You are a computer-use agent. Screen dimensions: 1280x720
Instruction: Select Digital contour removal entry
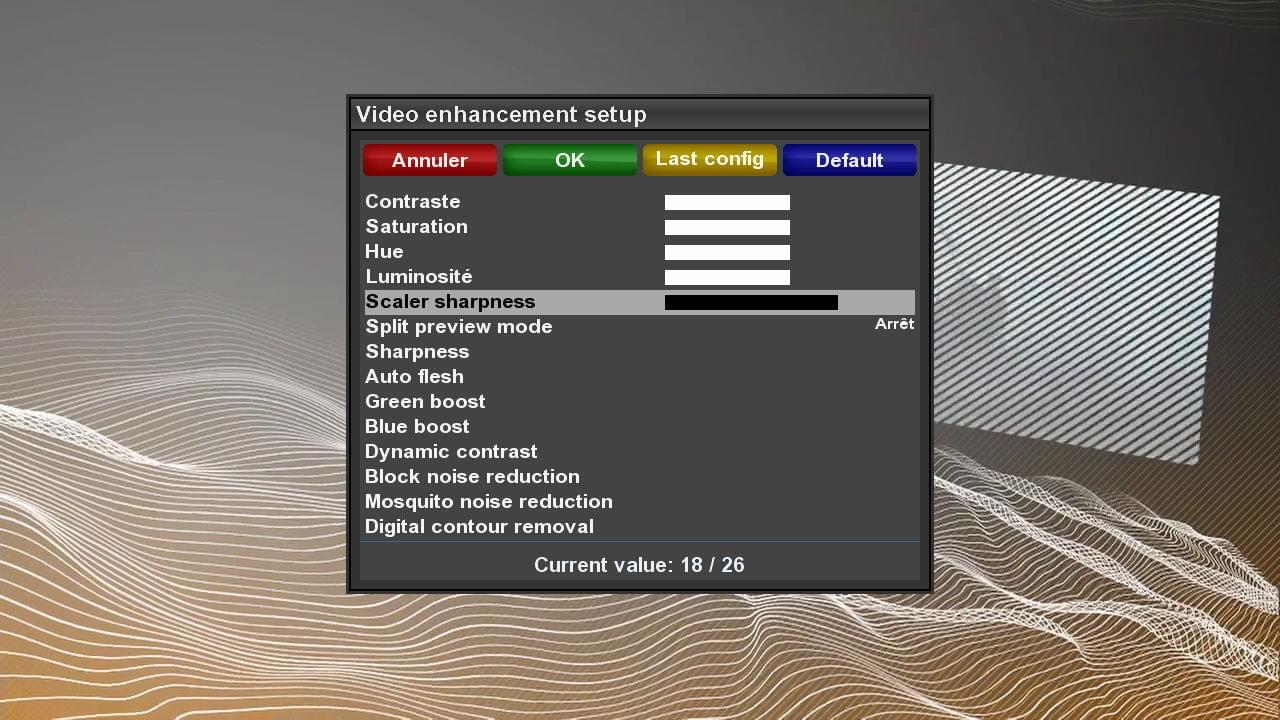coord(479,527)
